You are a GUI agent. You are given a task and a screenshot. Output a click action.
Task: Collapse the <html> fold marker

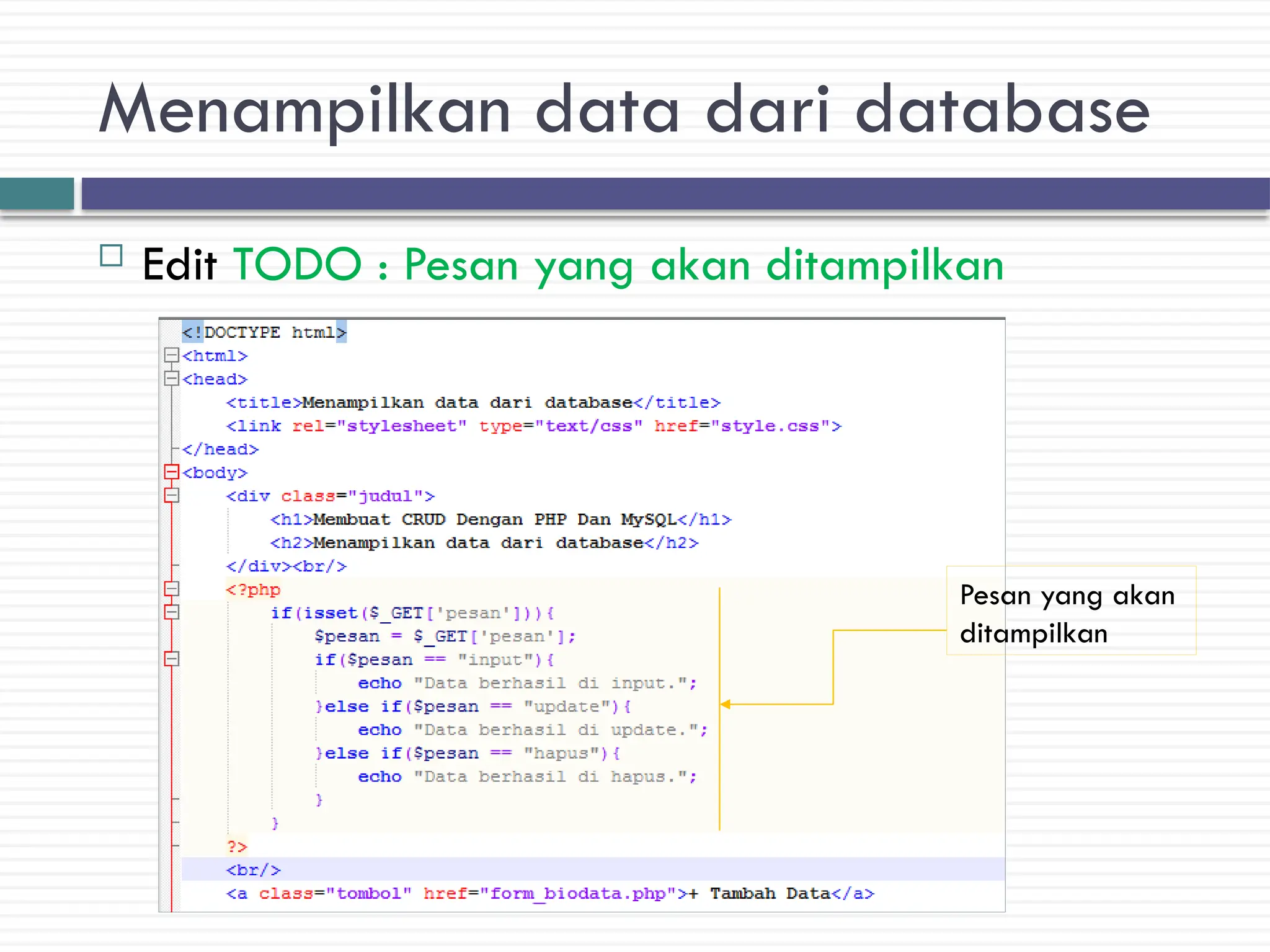point(171,355)
